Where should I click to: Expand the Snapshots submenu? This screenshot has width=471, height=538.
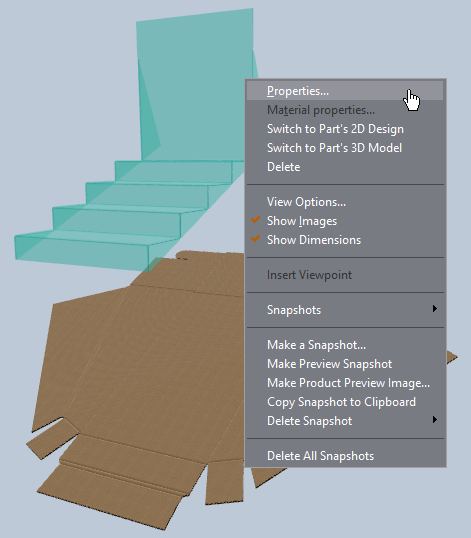click(345, 310)
